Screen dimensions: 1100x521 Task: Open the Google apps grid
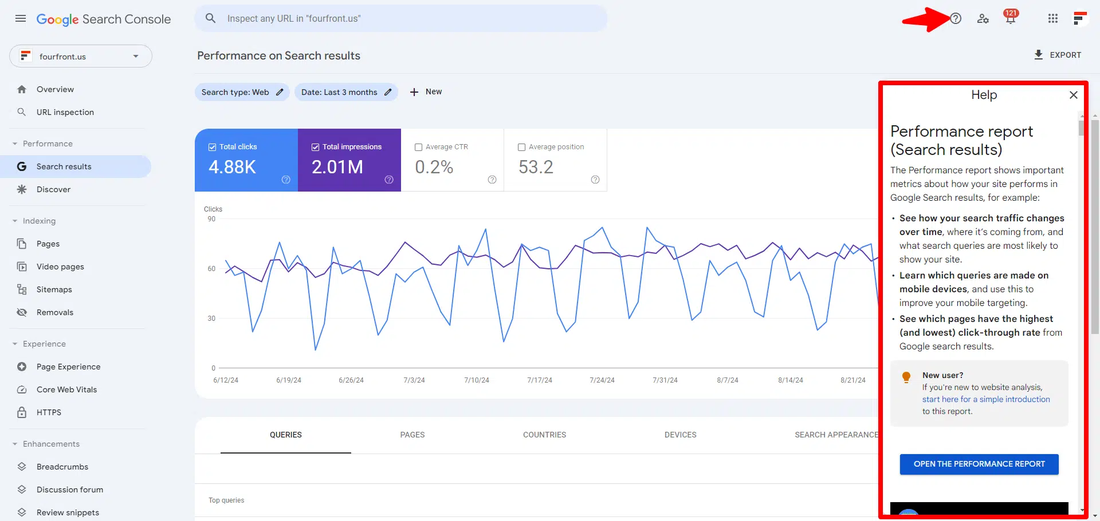tap(1052, 19)
